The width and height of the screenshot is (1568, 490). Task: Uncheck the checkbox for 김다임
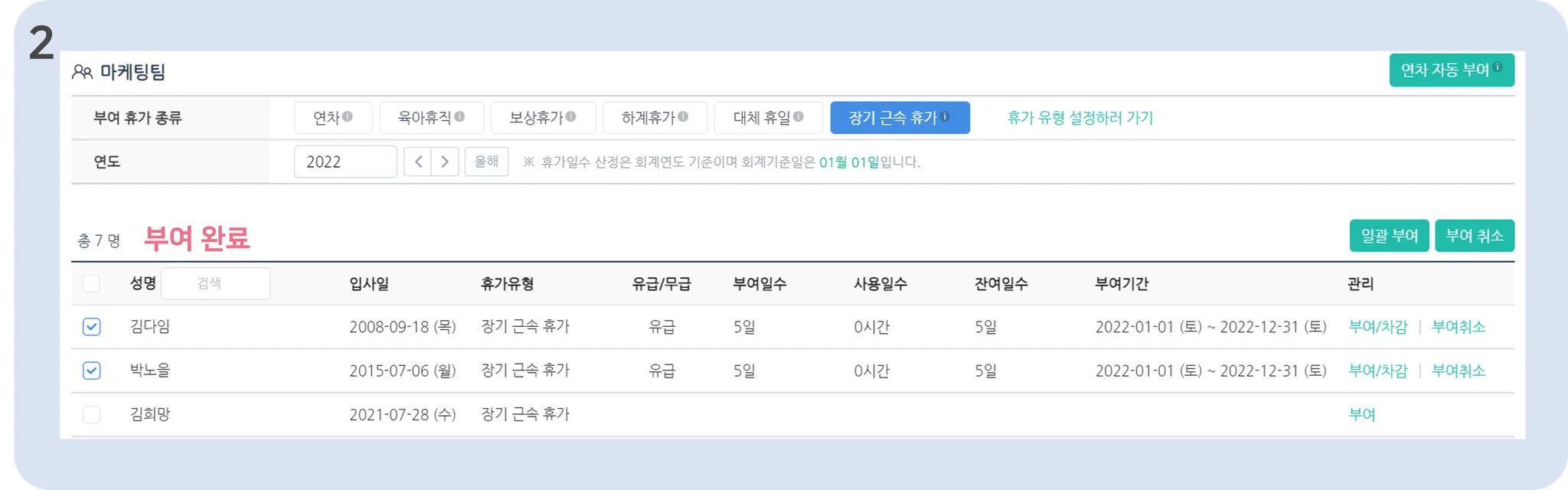pos(91,327)
